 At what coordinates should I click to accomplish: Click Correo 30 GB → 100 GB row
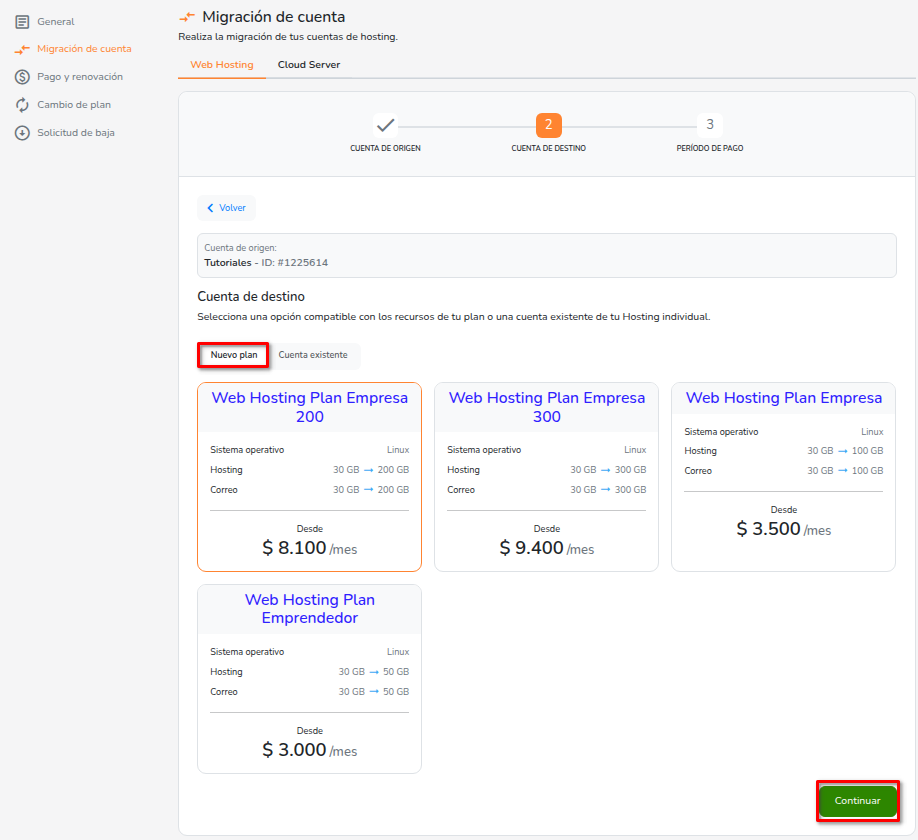783,471
